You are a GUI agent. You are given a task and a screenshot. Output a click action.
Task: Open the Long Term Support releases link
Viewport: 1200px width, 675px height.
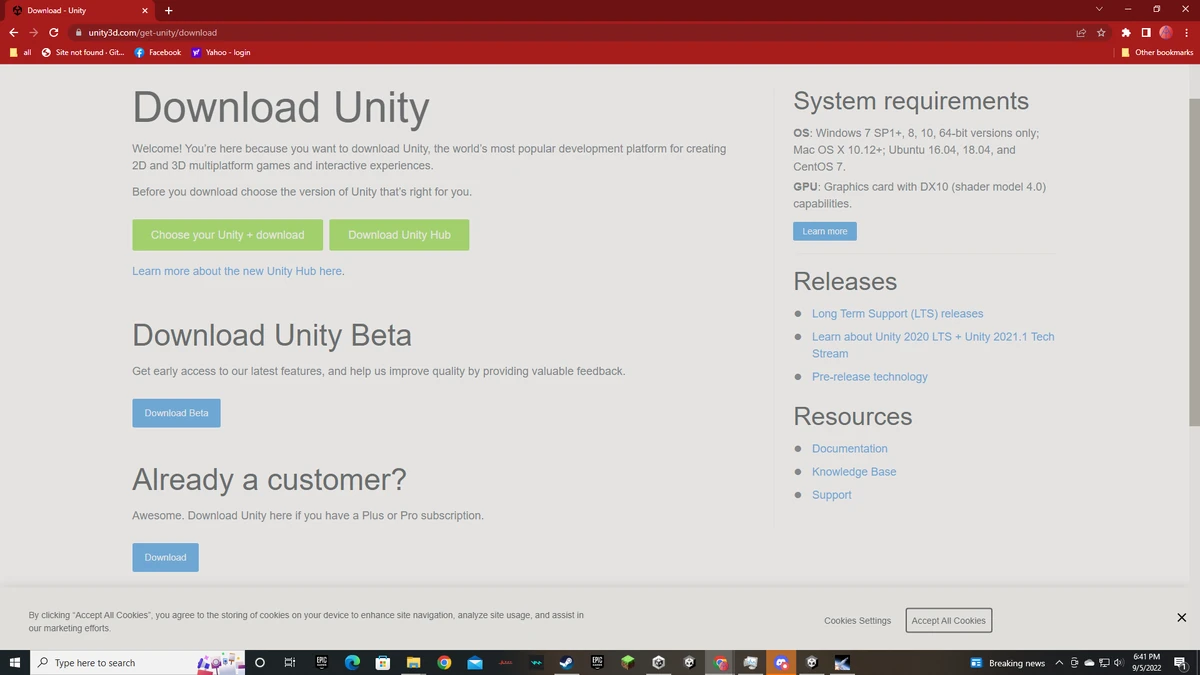pos(897,314)
